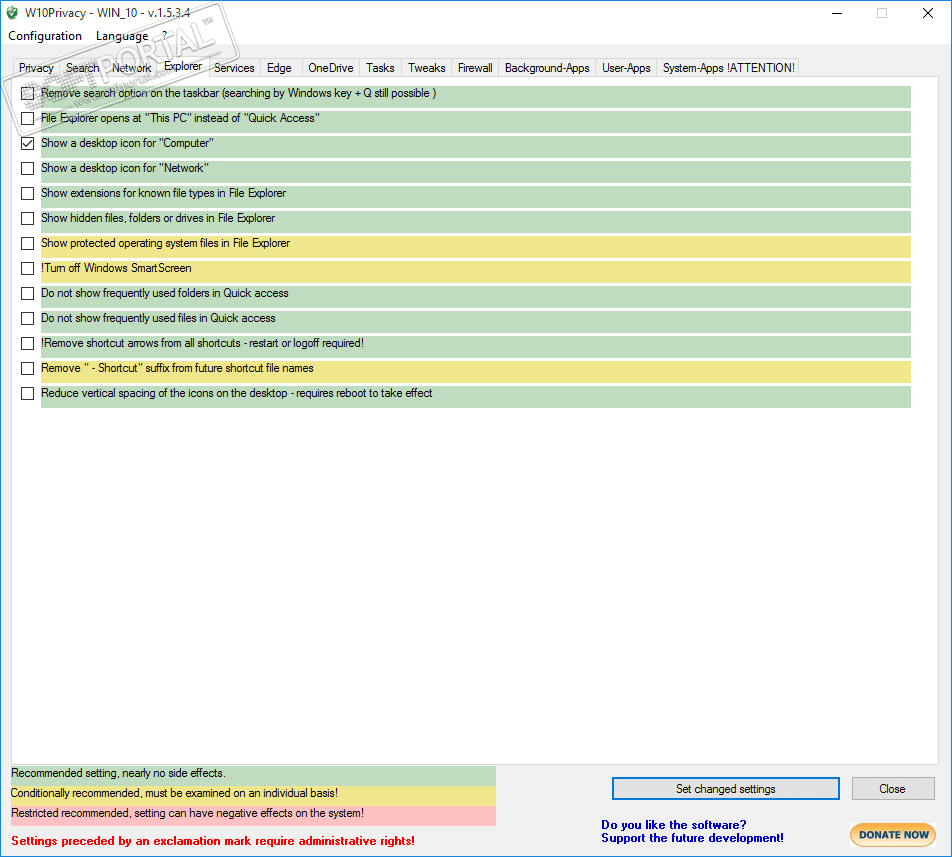The height and width of the screenshot is (857, 952).
Task: Click the green Recommended setting legend bar
Action: tap(253, 775)
